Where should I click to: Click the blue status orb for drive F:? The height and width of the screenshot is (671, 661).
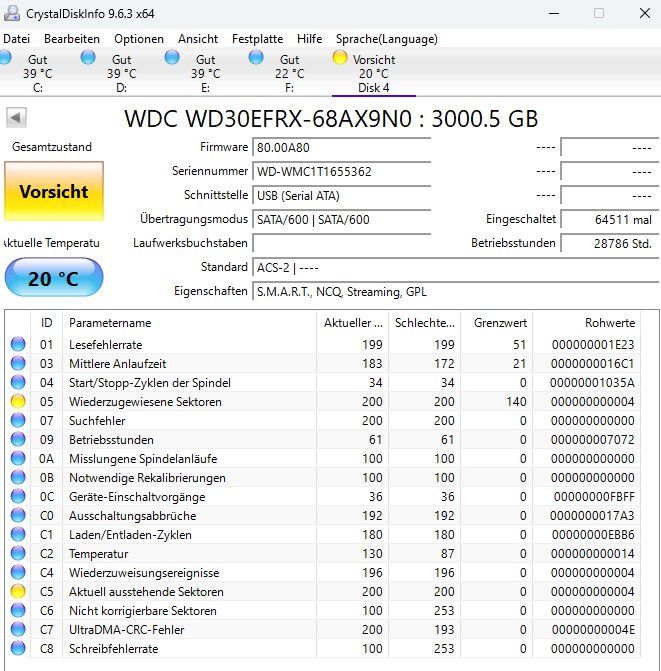[256, 57]
